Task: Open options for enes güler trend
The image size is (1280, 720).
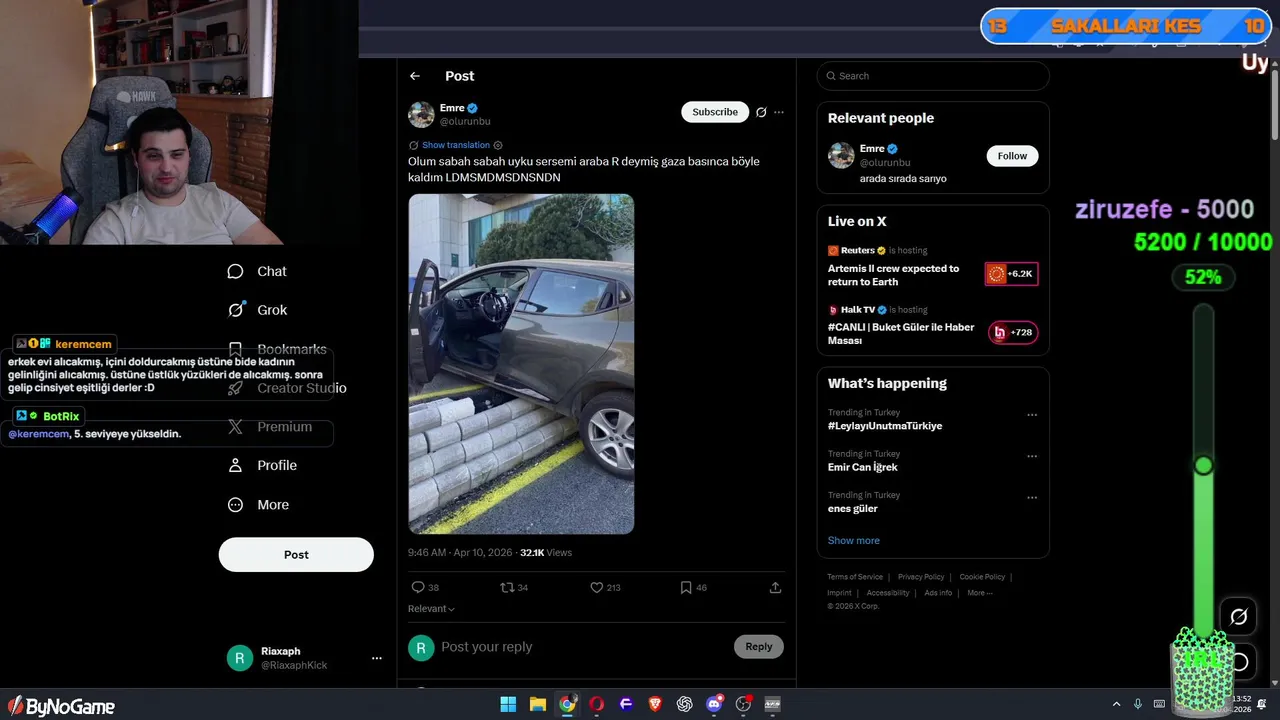Action: click(x=1032, y=497)
